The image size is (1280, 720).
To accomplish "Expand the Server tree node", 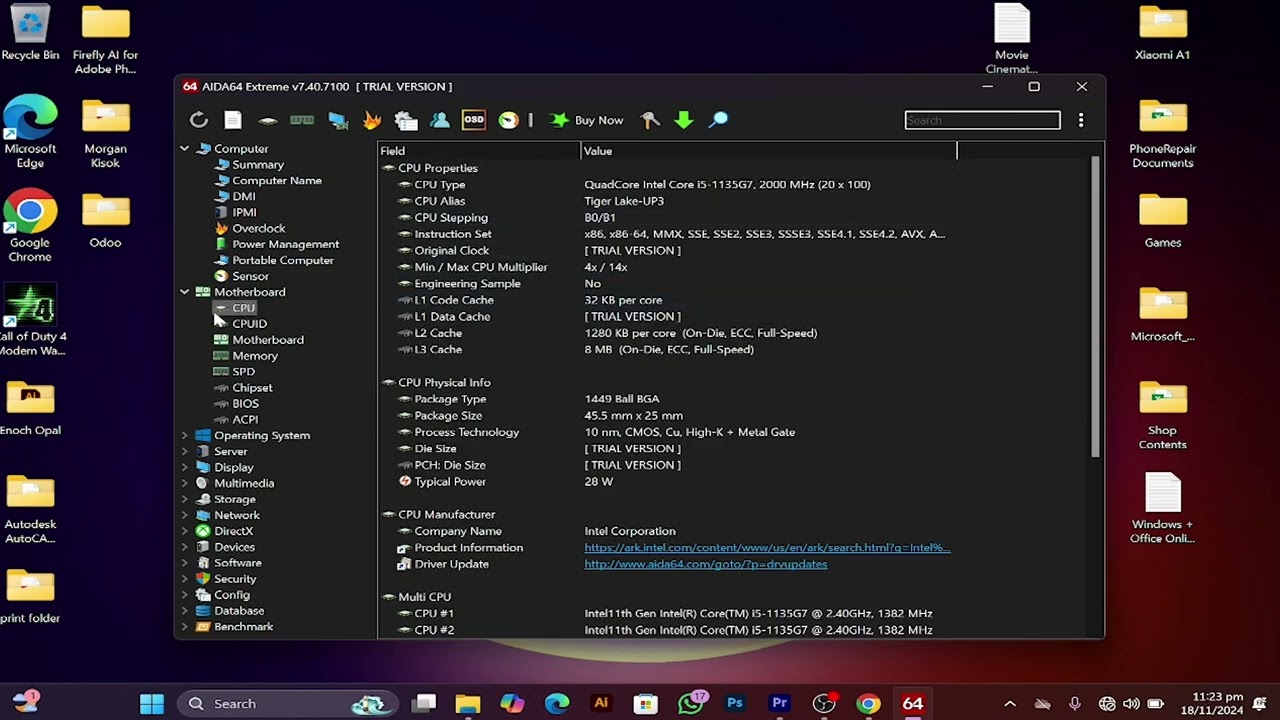I will (x=184, y=452).
